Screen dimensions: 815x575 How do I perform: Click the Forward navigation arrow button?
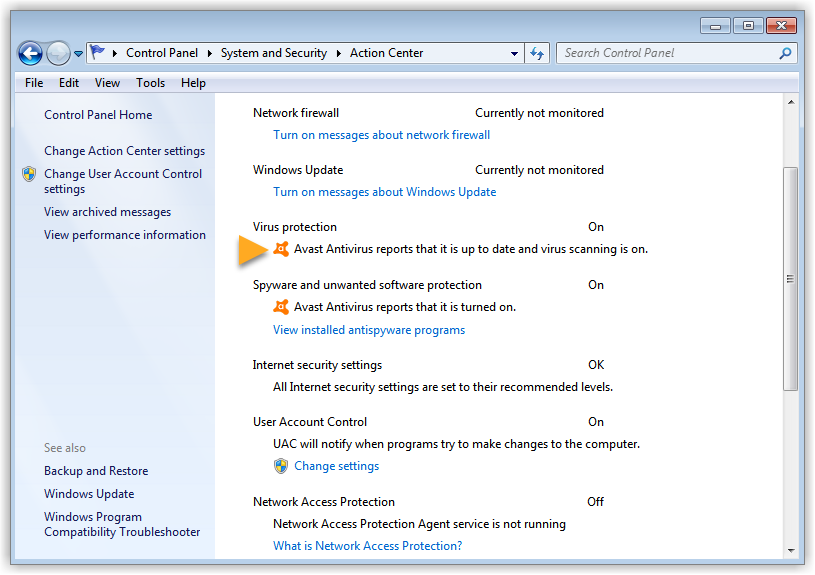coord(58,53)
